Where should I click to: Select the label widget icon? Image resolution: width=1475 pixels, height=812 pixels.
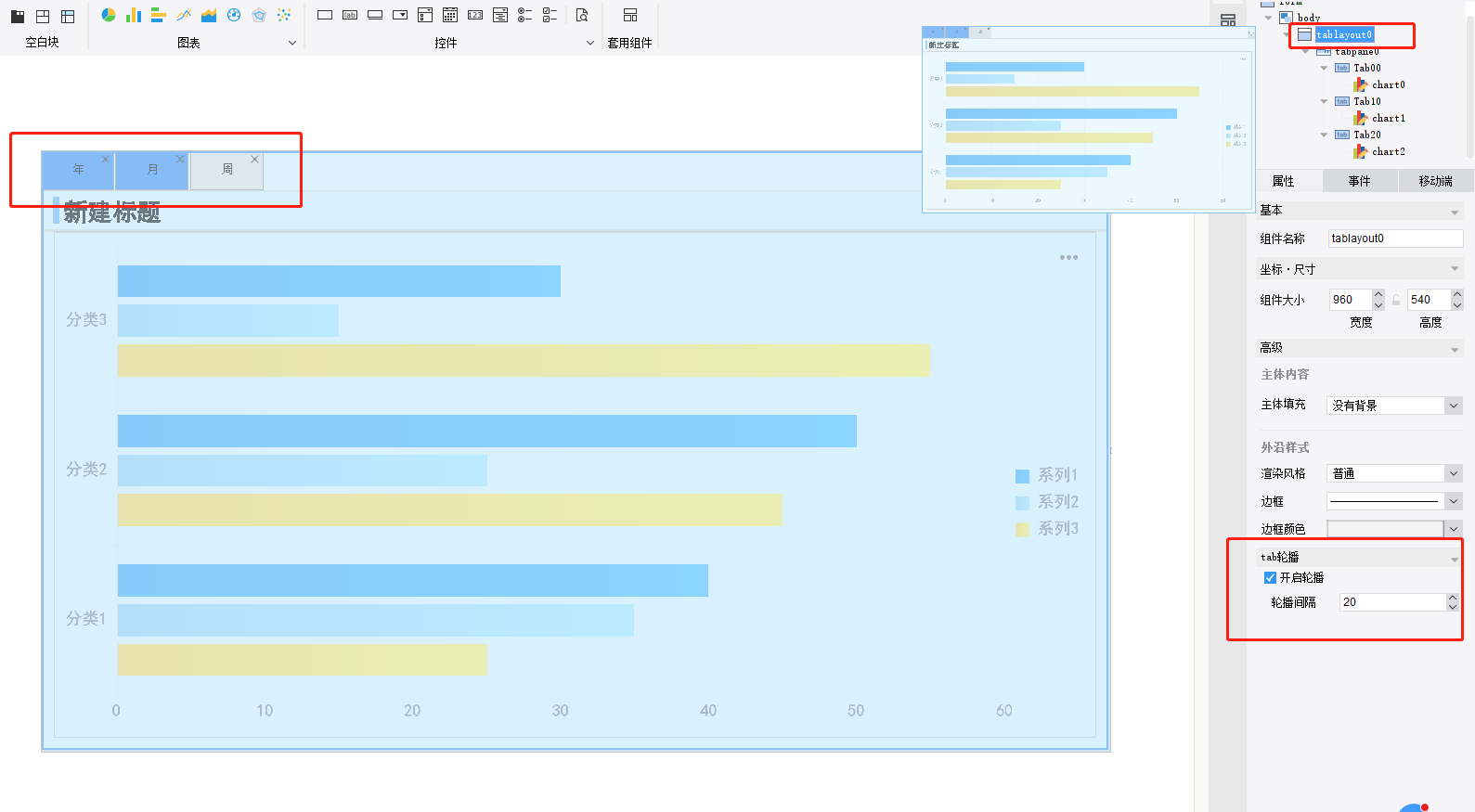click(350, 15)
